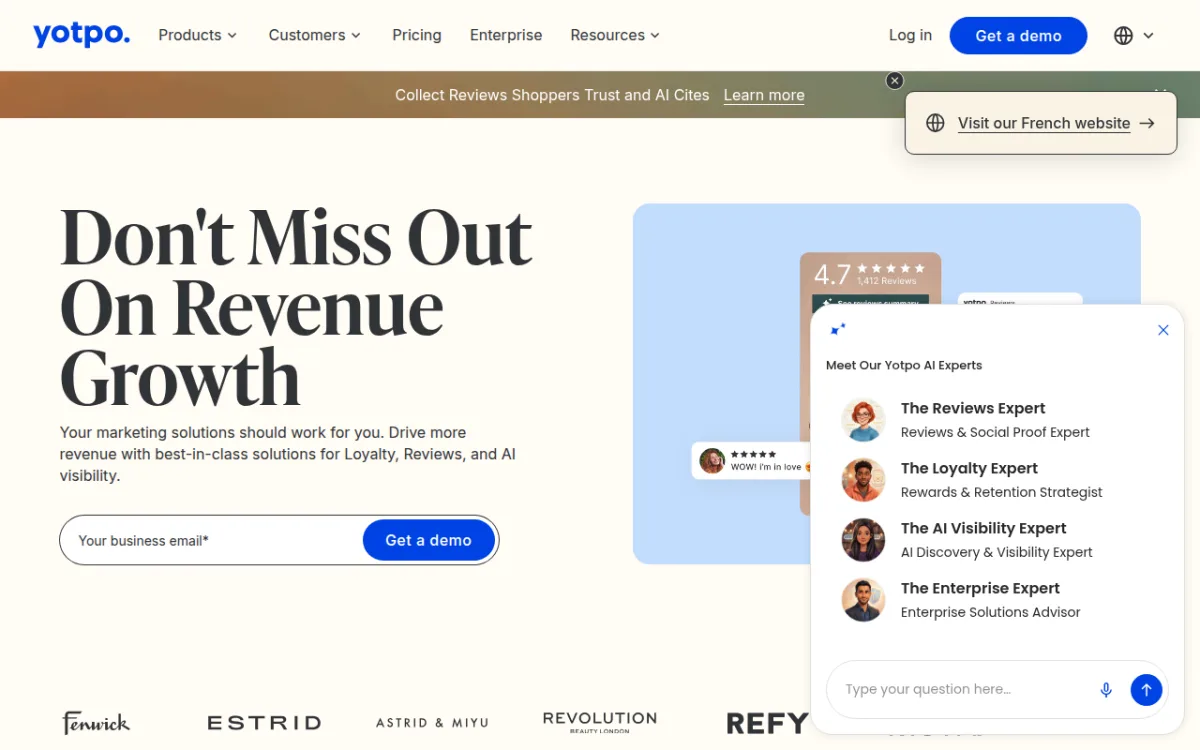Click the header Get a demo button
Viewport: 1200px width, 750px height.
pyautogui.click(x=1018, y=35)
